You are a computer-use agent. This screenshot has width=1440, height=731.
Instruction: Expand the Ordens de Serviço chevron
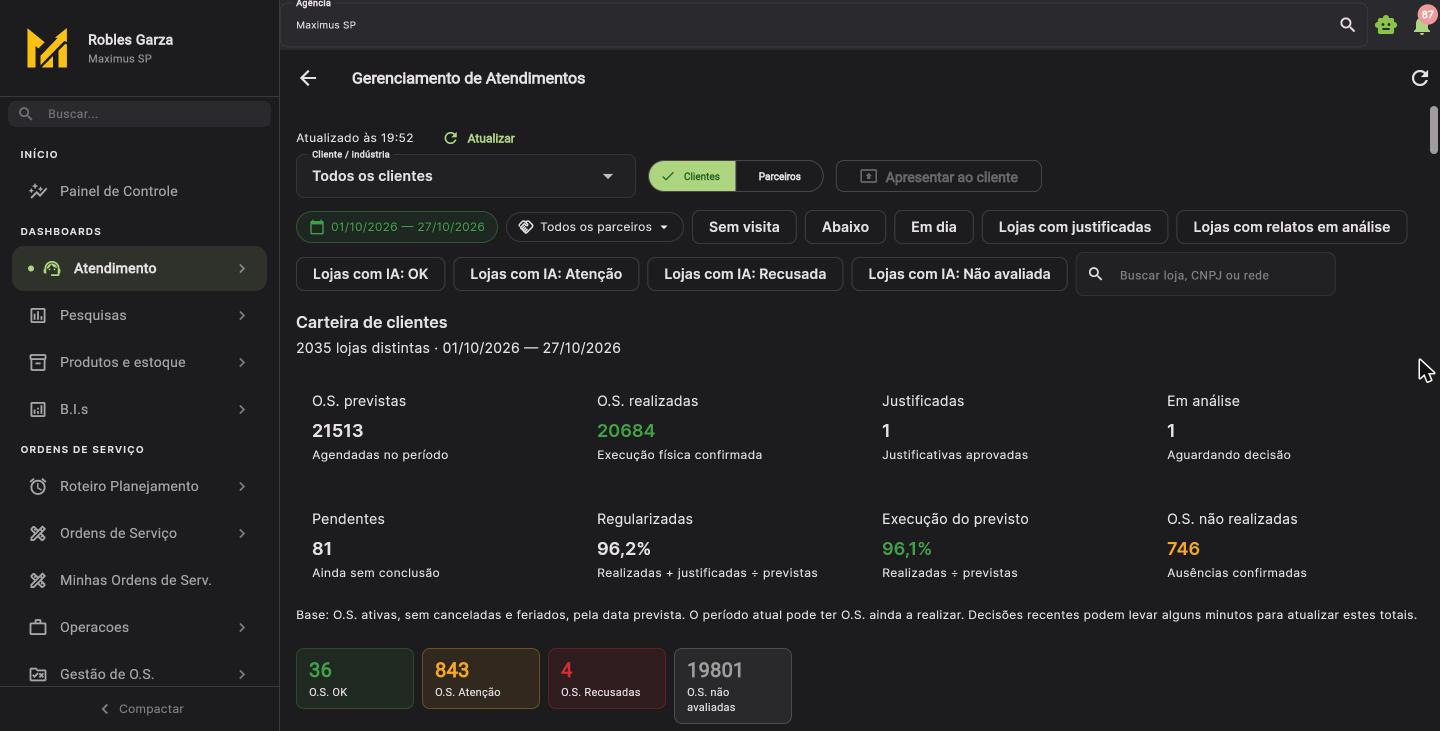pyautogui.click(x=242, y=533)
